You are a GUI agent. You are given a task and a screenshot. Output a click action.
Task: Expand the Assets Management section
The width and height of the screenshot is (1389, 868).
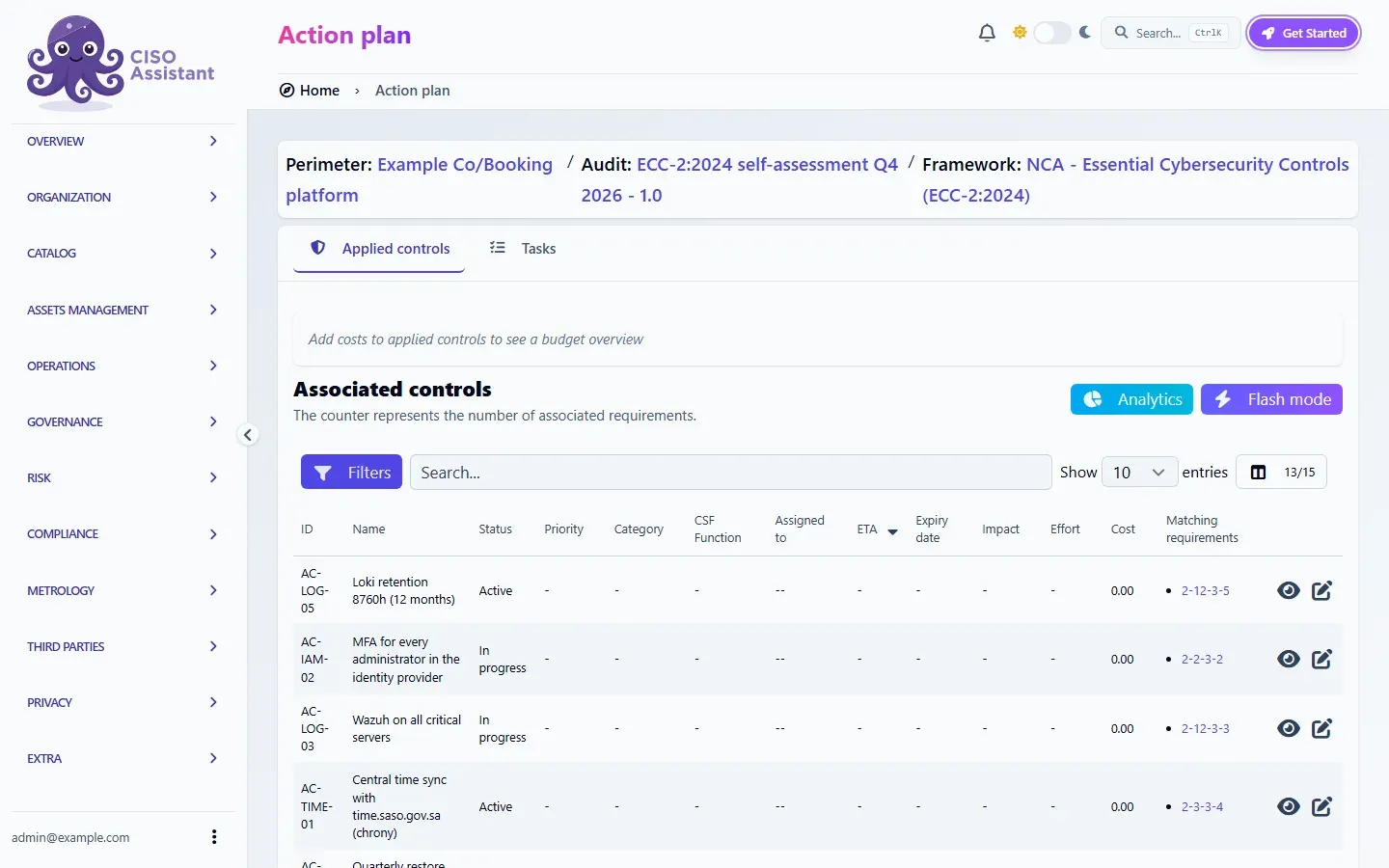point(123,310)
